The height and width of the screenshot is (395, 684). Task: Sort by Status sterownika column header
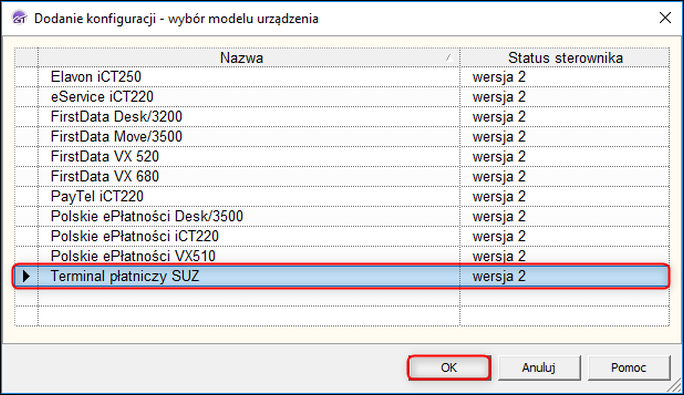pos(564,58)
